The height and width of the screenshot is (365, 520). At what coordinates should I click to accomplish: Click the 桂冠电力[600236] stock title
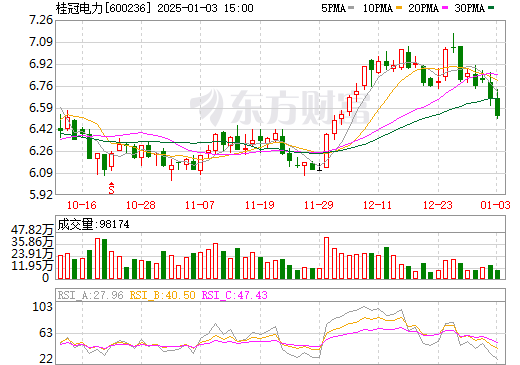101,8
